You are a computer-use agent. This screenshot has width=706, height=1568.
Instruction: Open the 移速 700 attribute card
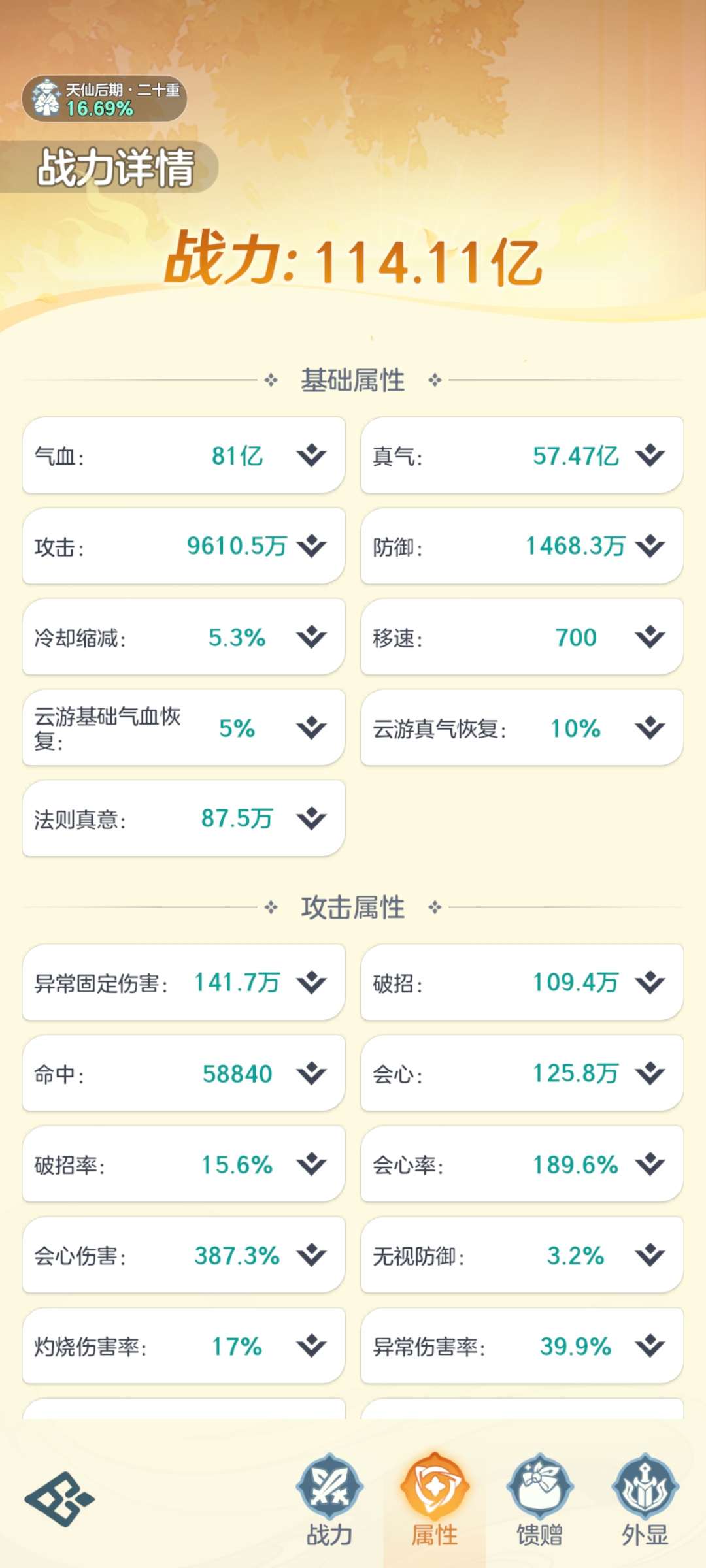click(522, 637)
